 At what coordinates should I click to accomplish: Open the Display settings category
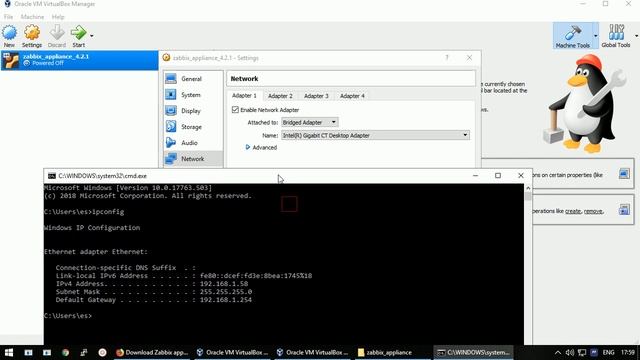tap(193, 111)
